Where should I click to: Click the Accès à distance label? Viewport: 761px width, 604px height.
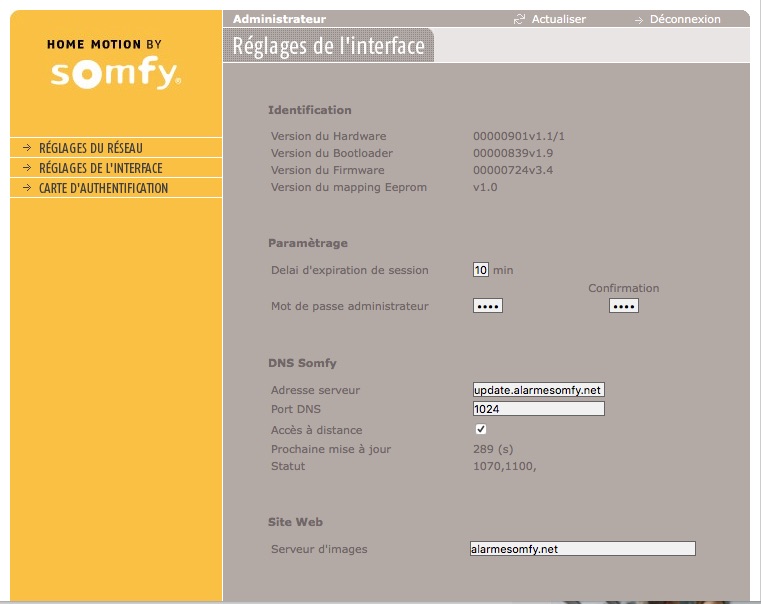click(x=316, y=430)
